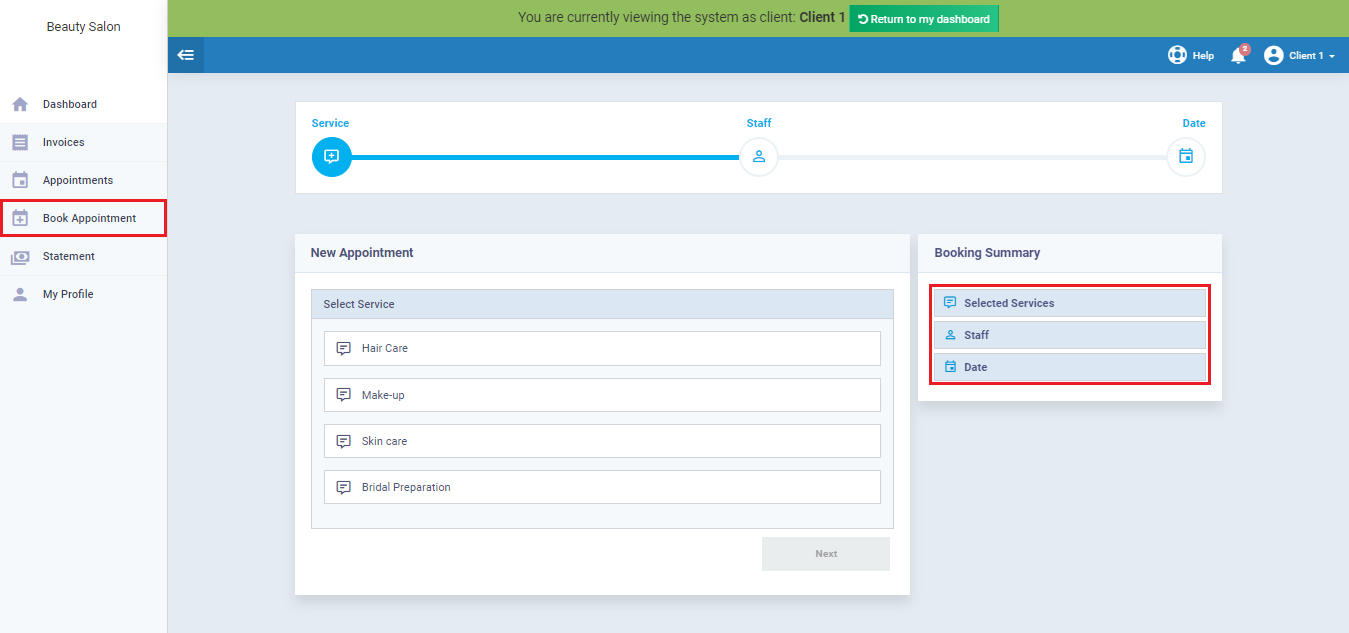Click the Service step circle icon

pyautogui.click(x=332, y=157)
